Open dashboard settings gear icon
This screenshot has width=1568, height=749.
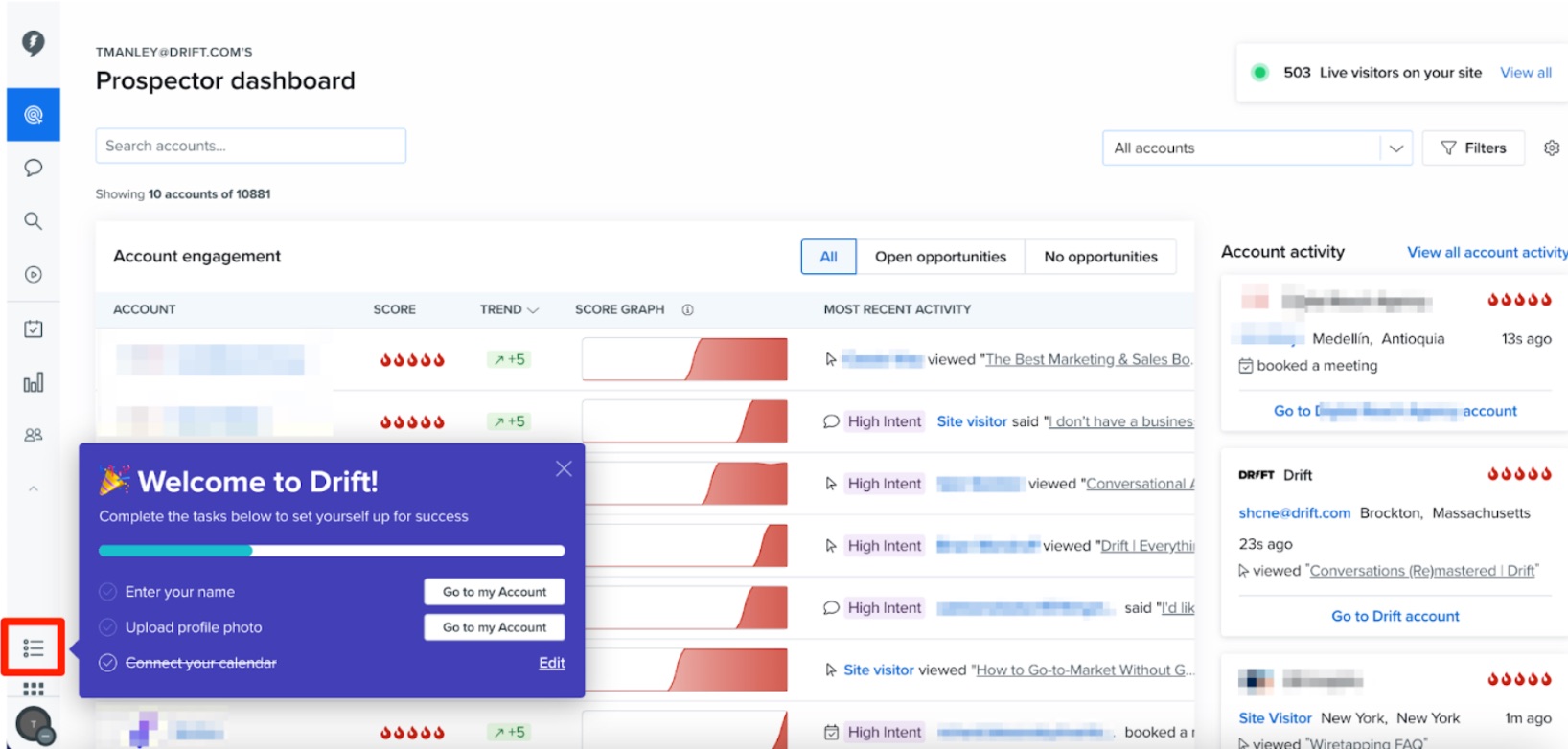coord(1552,148)
